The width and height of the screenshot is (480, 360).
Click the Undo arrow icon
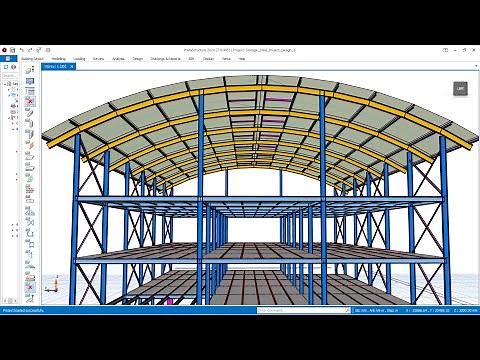click(x=22, y=50)
